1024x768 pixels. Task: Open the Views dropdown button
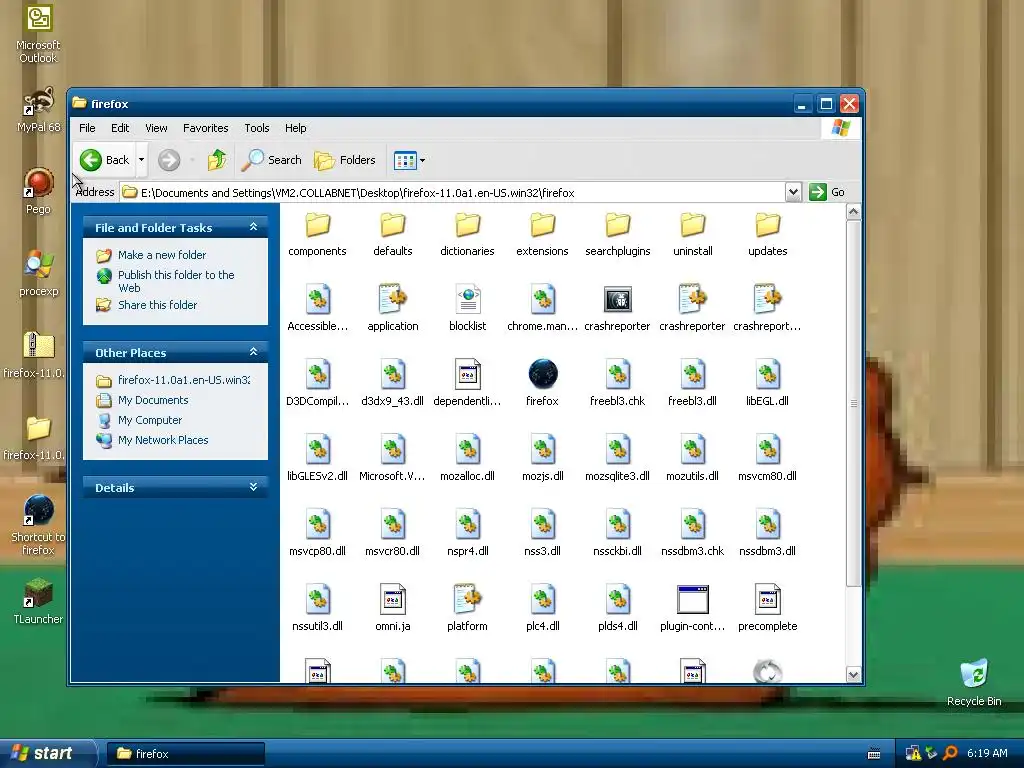tap(409, 160)
